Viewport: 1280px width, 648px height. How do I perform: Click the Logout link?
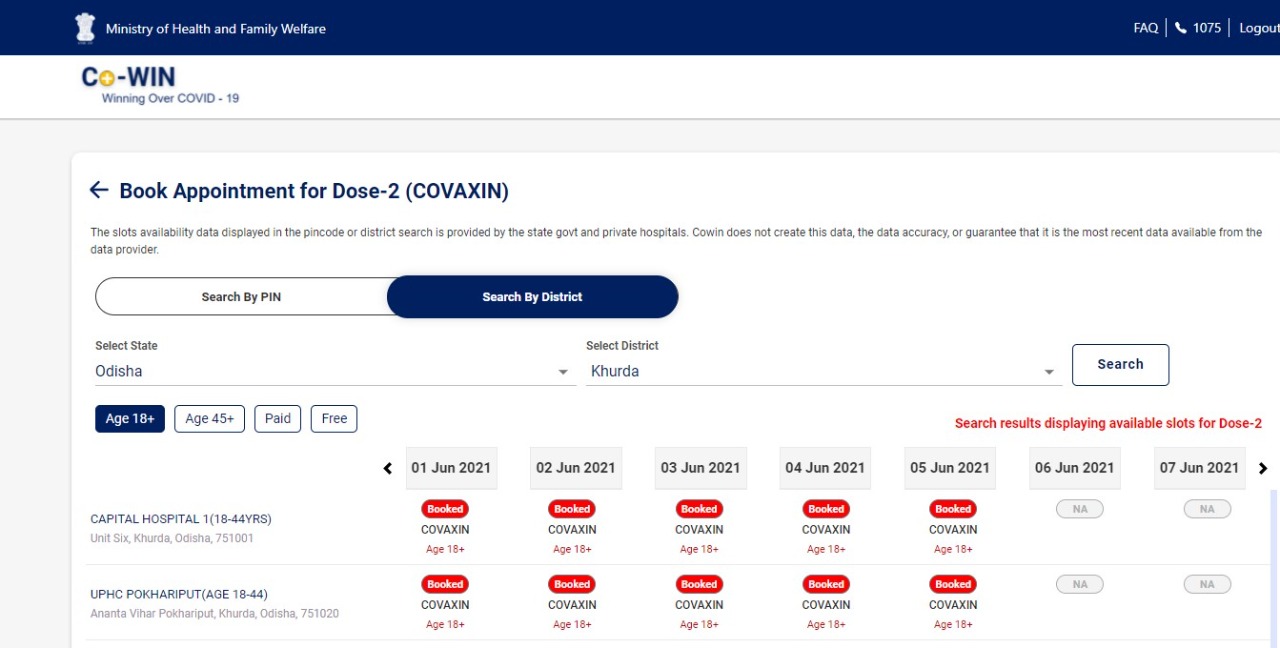coord(1258,28)
